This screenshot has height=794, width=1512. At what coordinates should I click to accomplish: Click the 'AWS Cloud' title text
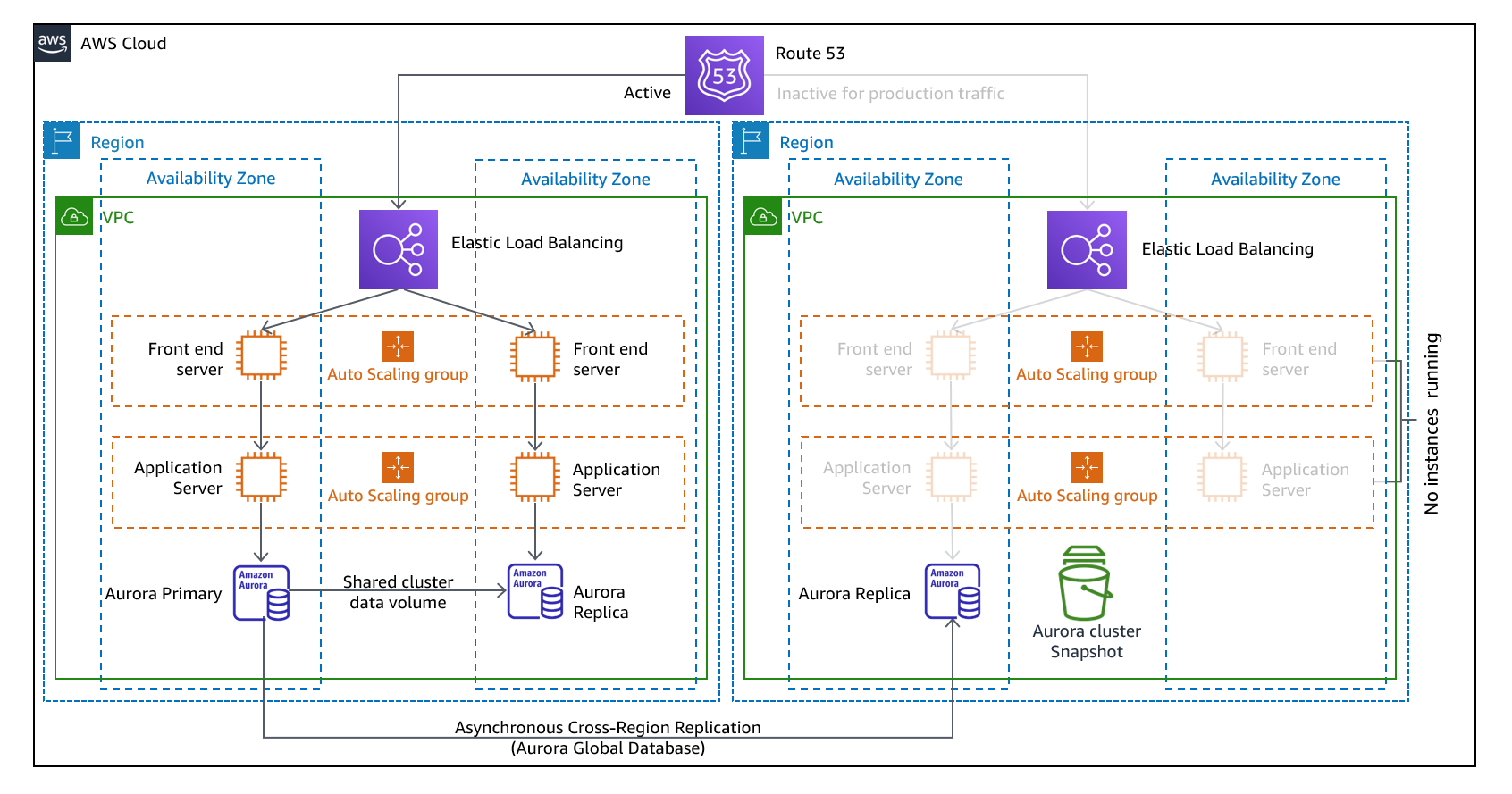click(123, 44)
